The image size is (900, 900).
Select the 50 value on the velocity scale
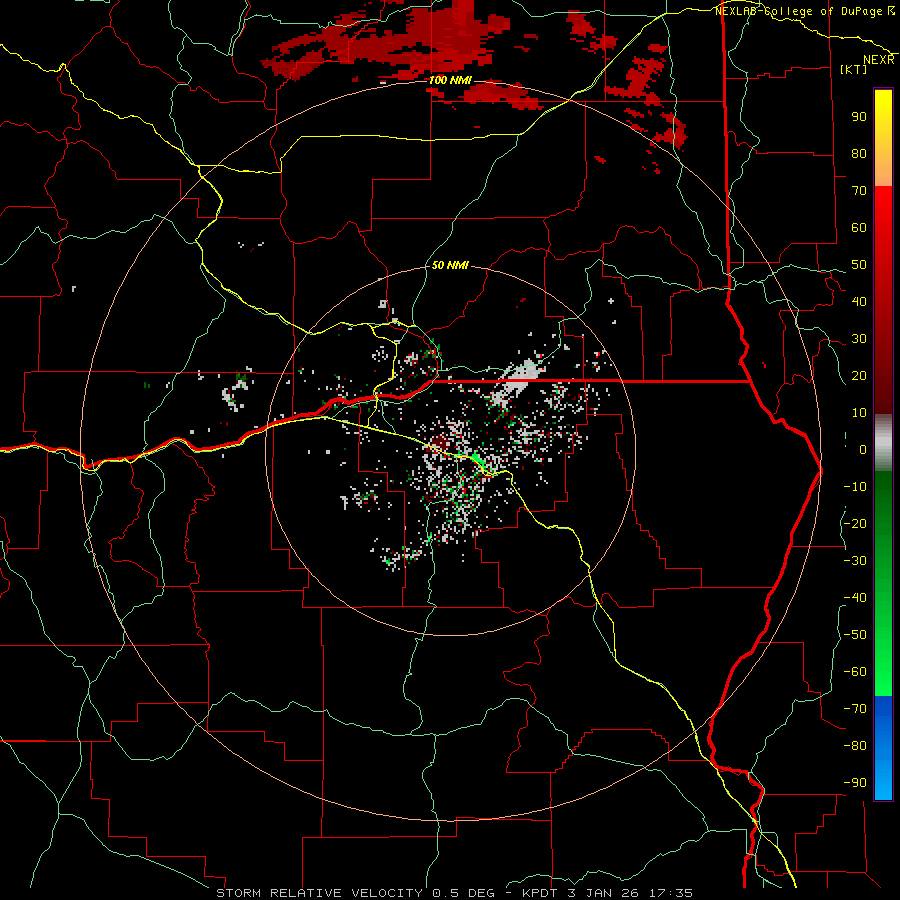[x=859, y=265]
